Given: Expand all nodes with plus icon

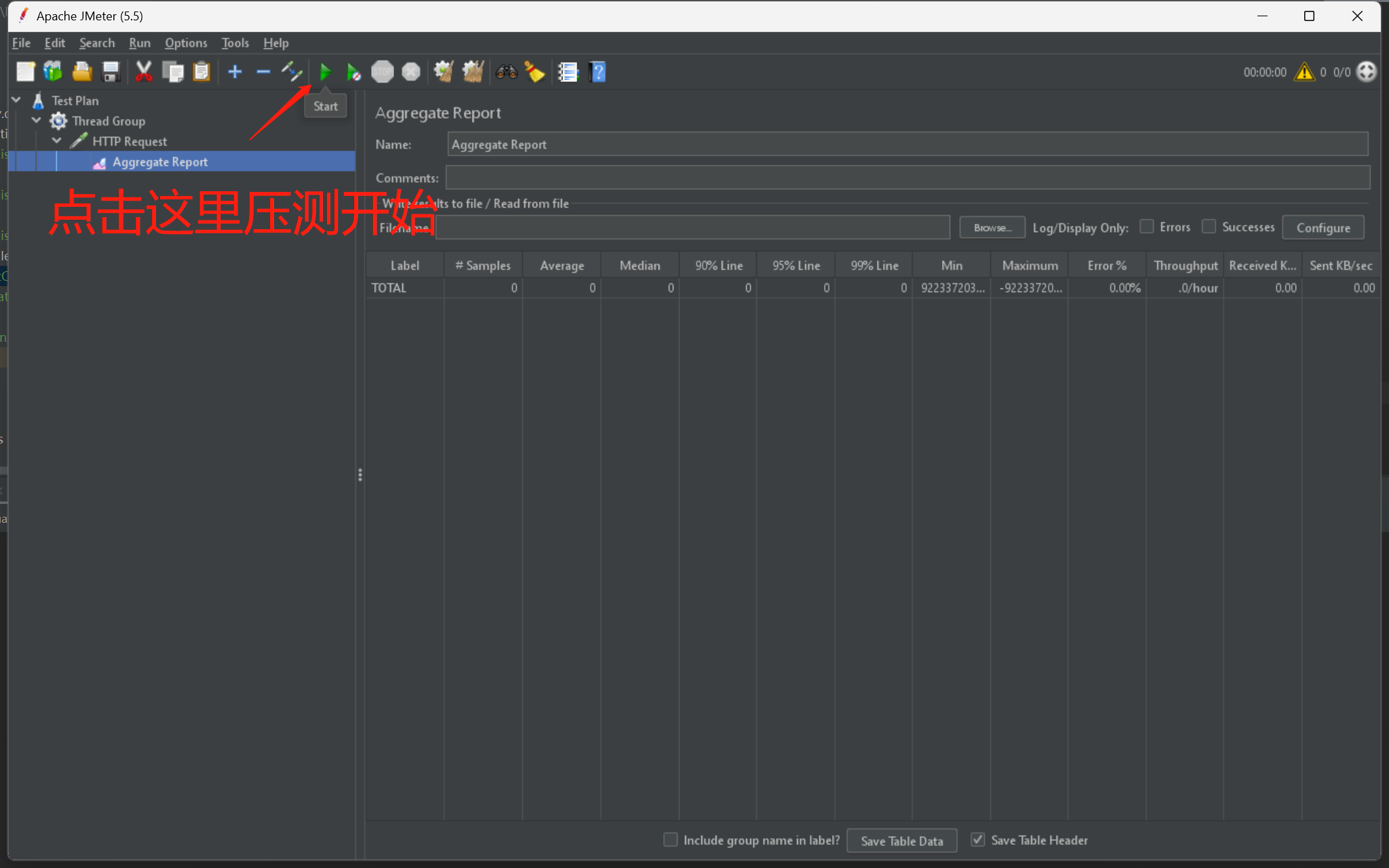Looking at the screenshot, I should (x=235, y=72).
